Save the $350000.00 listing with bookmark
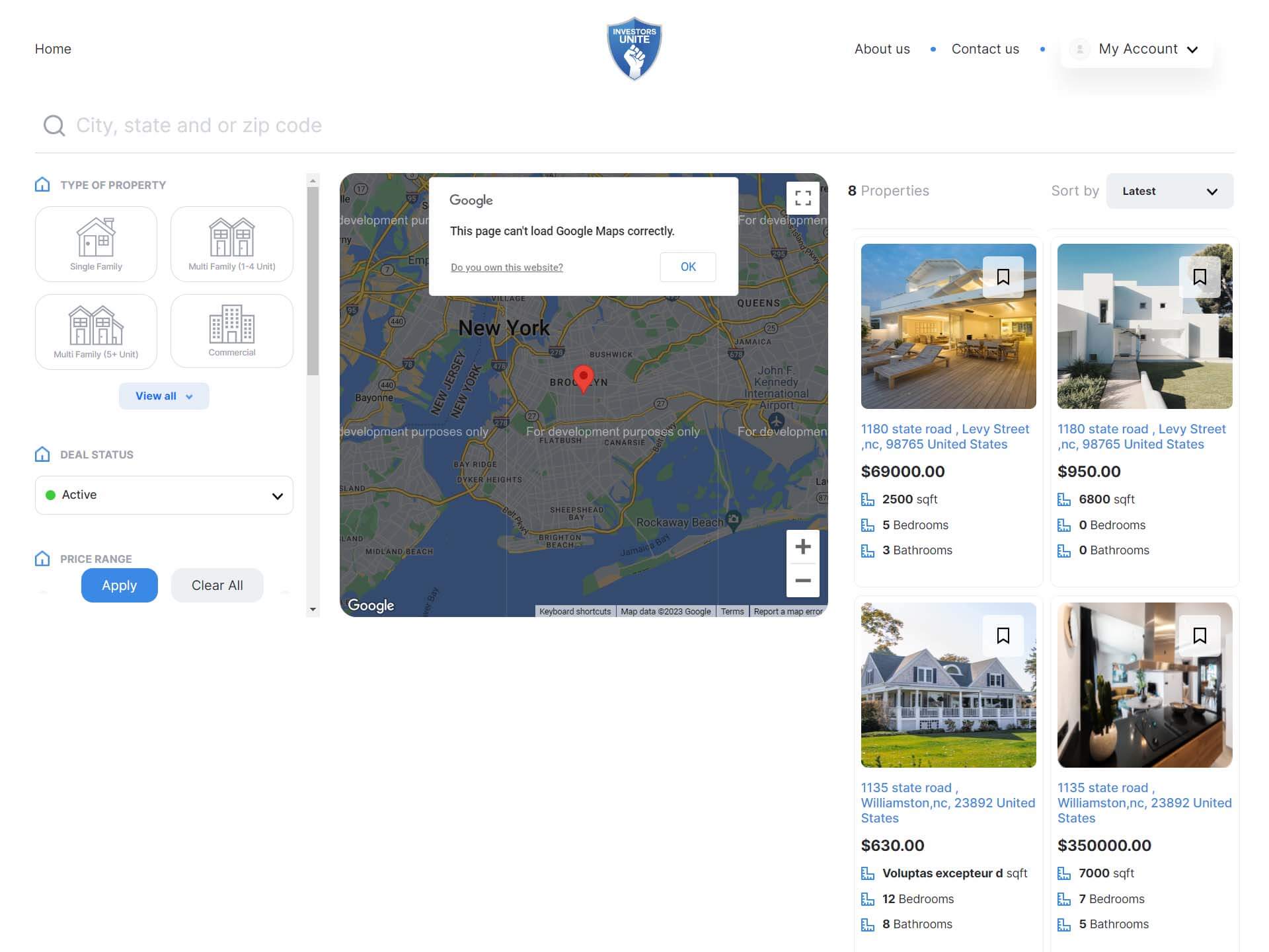Image resolution: width=1269 pixels, height=952 pixels. [1199, 636]
